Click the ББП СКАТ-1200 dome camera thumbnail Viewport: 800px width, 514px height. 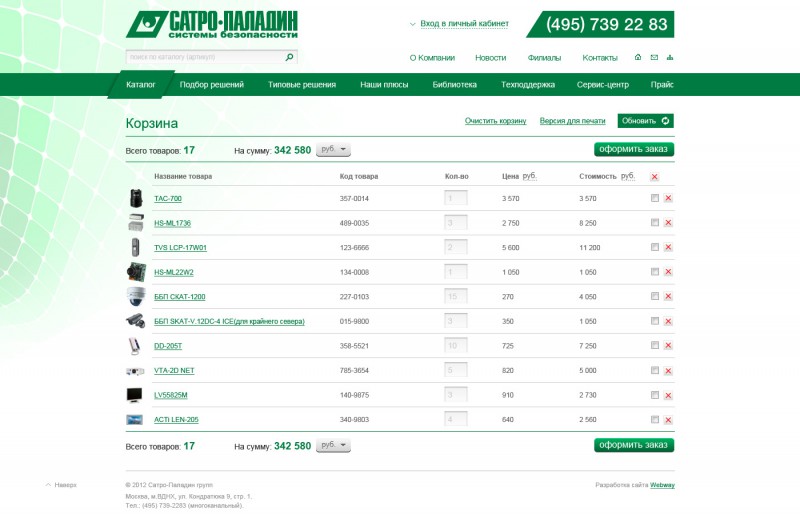136,296
